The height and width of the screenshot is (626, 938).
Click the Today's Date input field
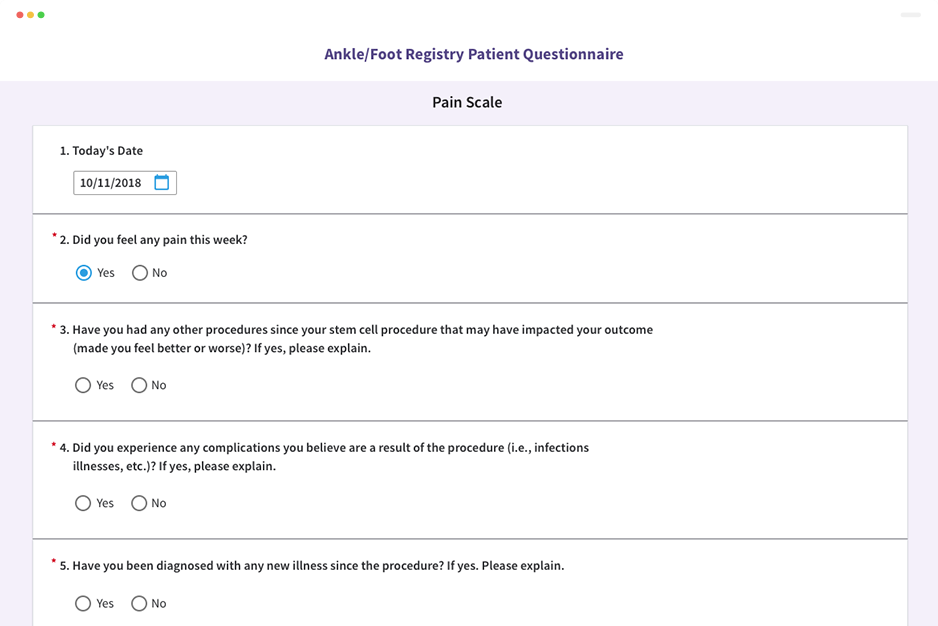click(125, 183)
